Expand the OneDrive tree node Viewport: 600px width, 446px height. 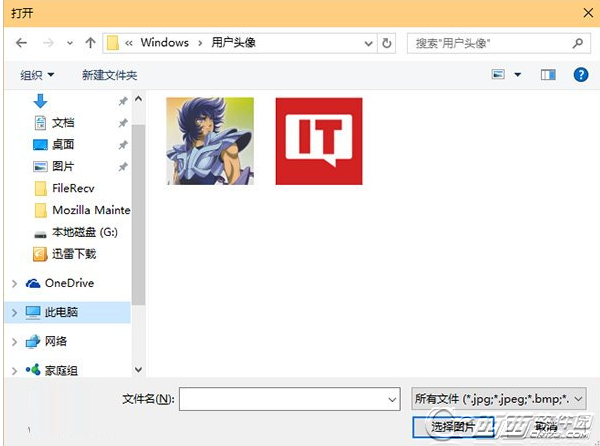pos(15,283)
